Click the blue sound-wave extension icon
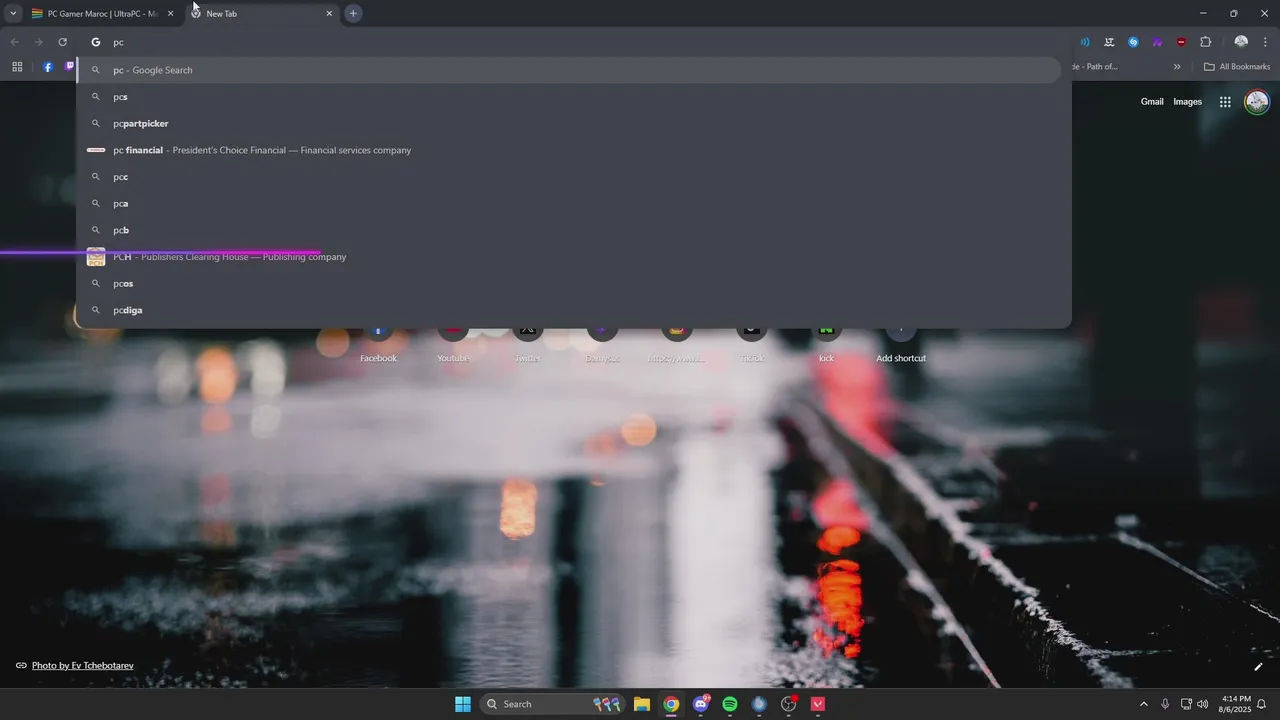 1085,42
